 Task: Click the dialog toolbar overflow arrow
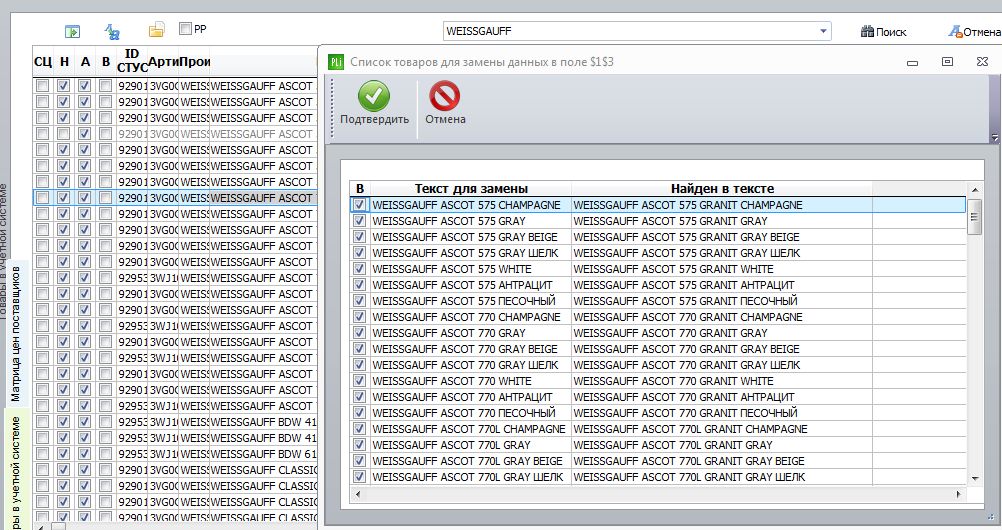pos(994,137)
